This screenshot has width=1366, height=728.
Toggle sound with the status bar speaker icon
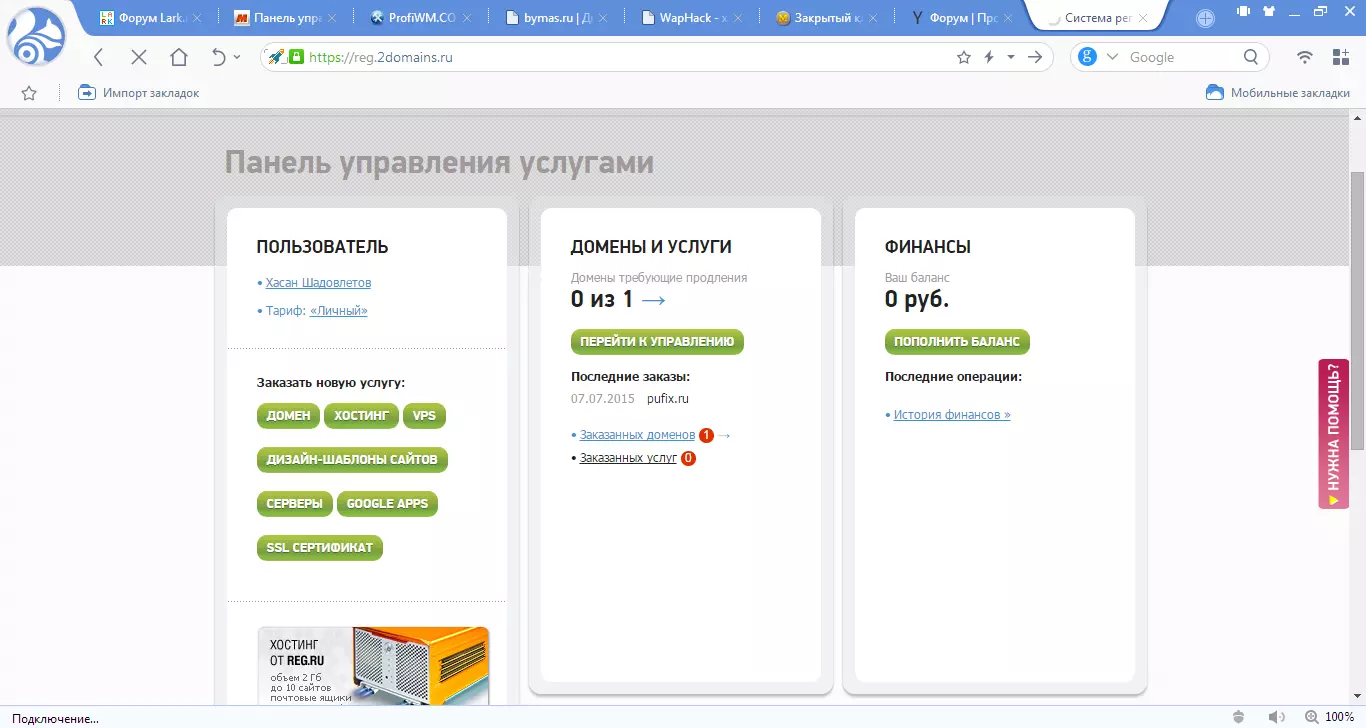pos(1276,717)
